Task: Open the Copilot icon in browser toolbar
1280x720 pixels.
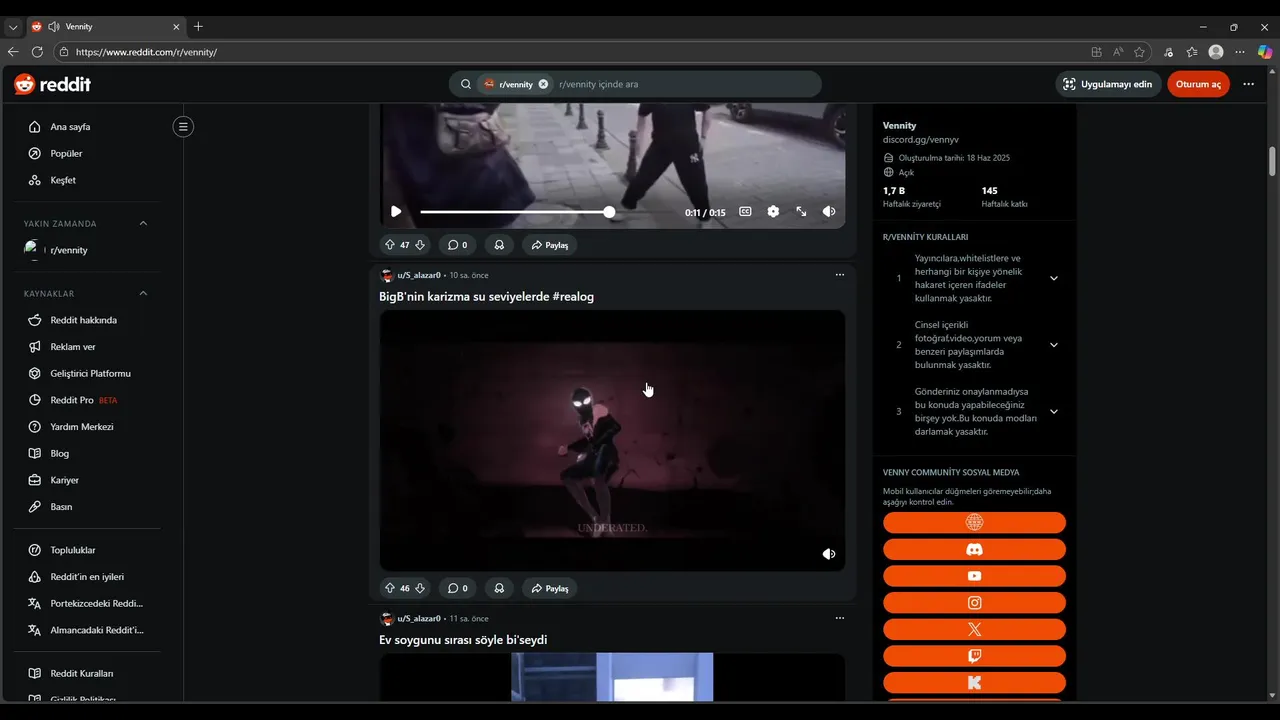Action: coord(1265,52)
